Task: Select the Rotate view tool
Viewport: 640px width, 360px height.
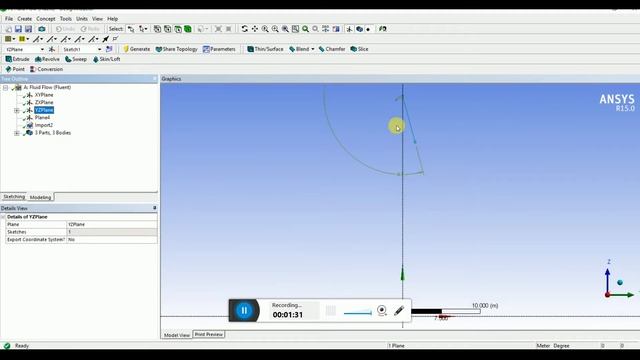Action: click(244, 29)
